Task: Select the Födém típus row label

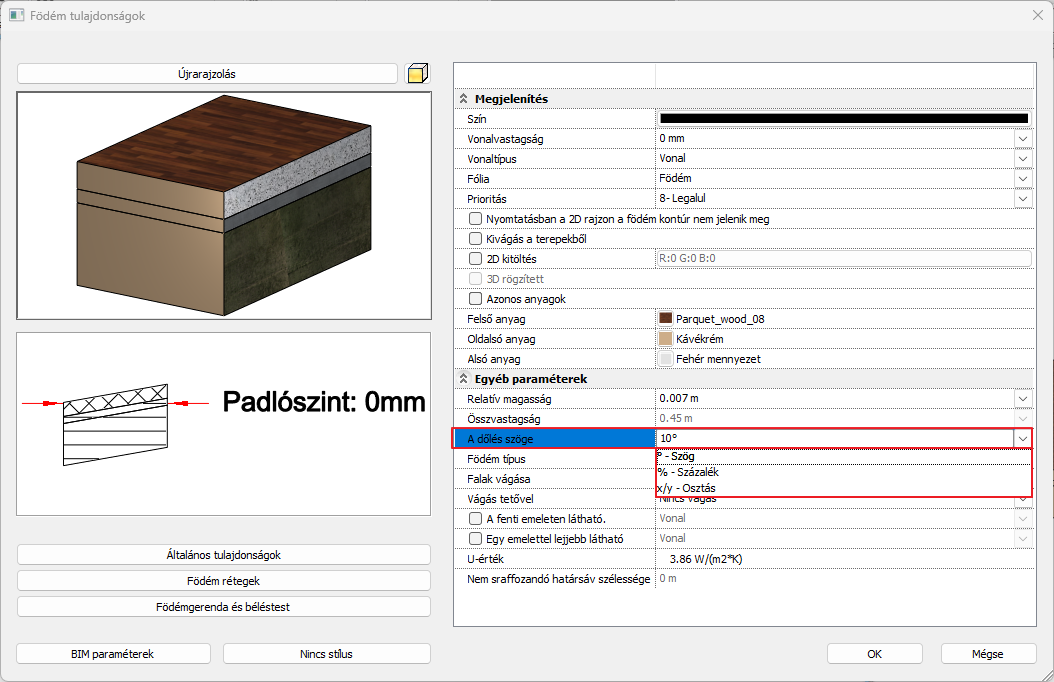Action: pos(497,459)
